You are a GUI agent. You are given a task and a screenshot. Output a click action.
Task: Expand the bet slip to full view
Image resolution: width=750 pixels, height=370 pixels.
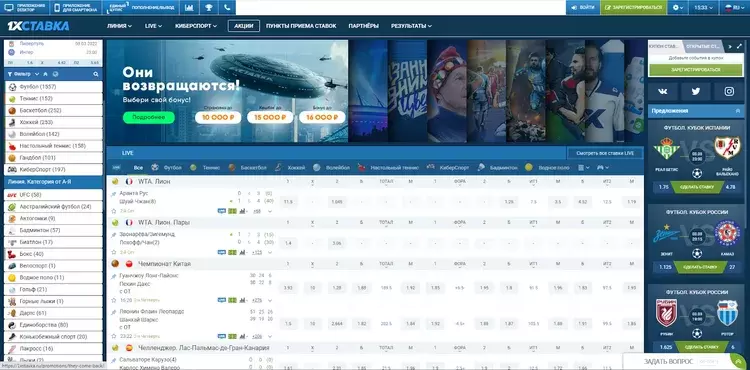739,46
